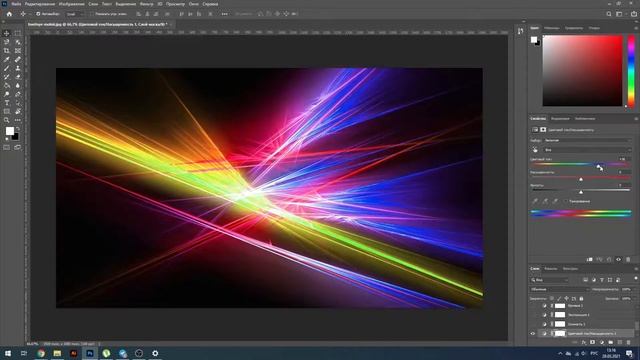Toggle layer filtering switch in Layers panel
Viewport: 640px width, 360px height.
tap(636, 278)
